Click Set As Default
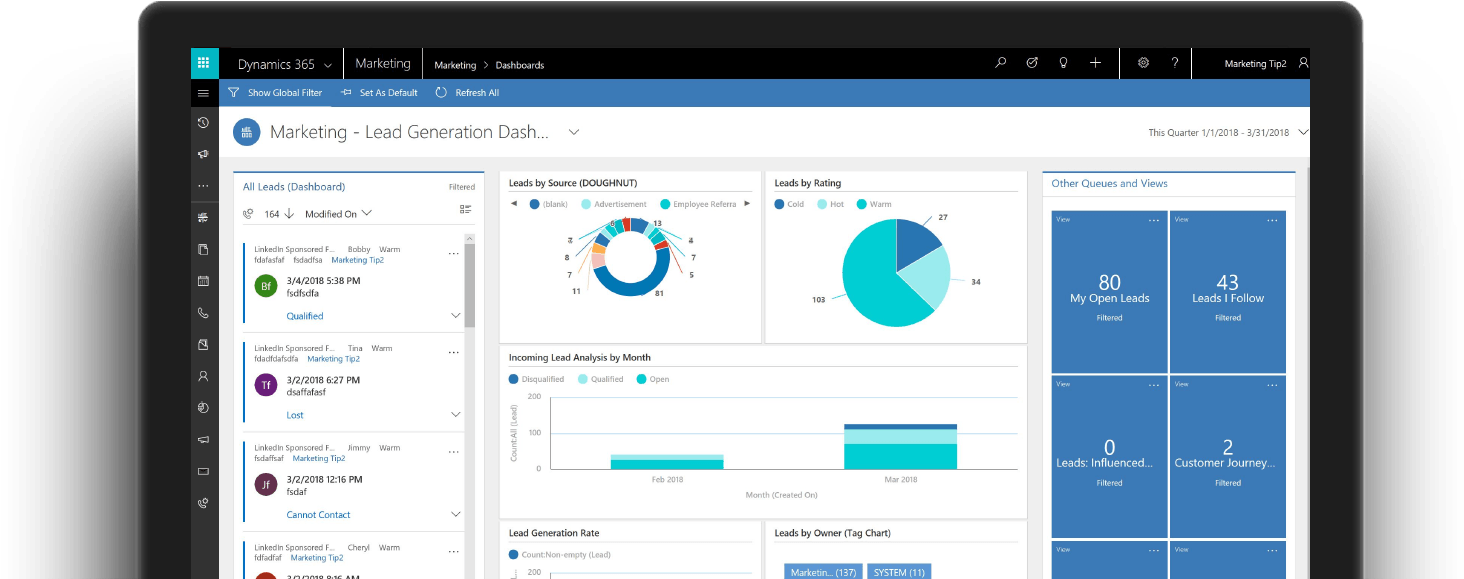Image resolution: width=1464 pixels, height=579 pixels. [379, 93]
